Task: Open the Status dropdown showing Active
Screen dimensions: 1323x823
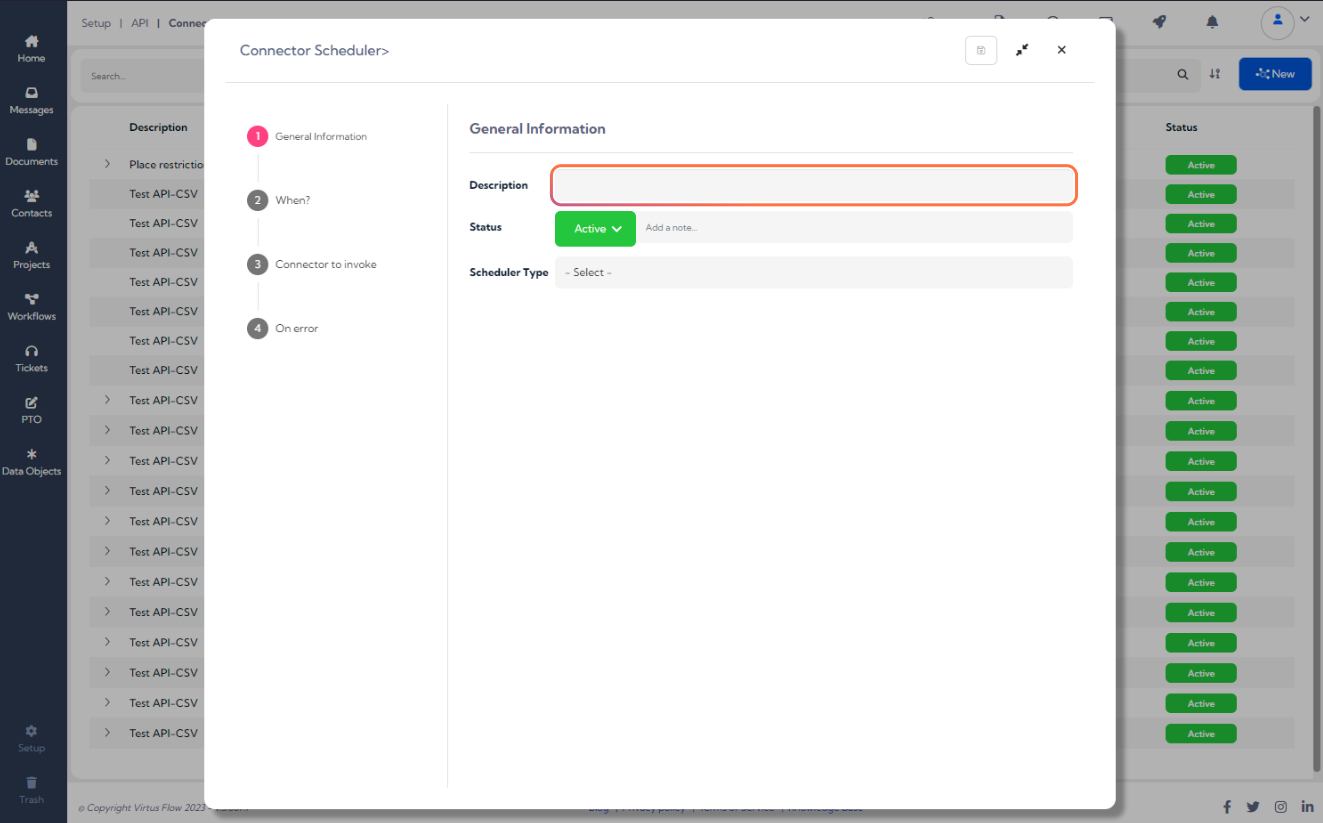Action: click(x=595, y=228)
